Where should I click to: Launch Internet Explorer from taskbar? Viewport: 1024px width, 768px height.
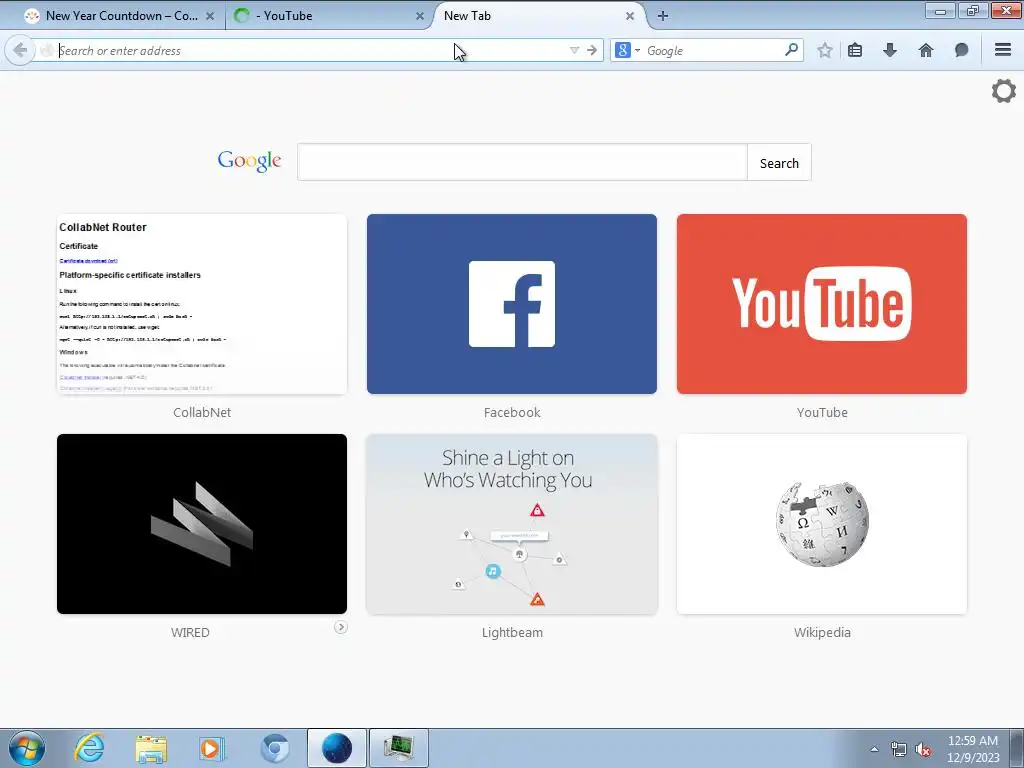pos(89,748)
